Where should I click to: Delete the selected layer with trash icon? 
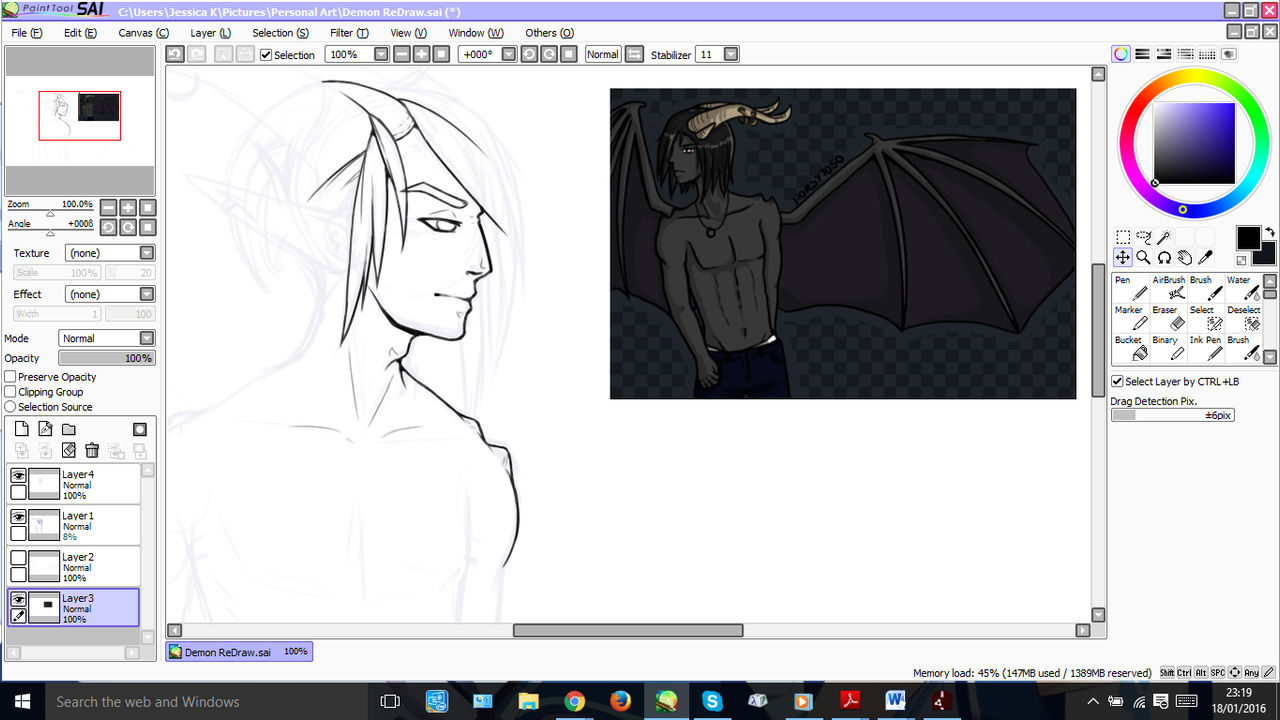(92, 451)
